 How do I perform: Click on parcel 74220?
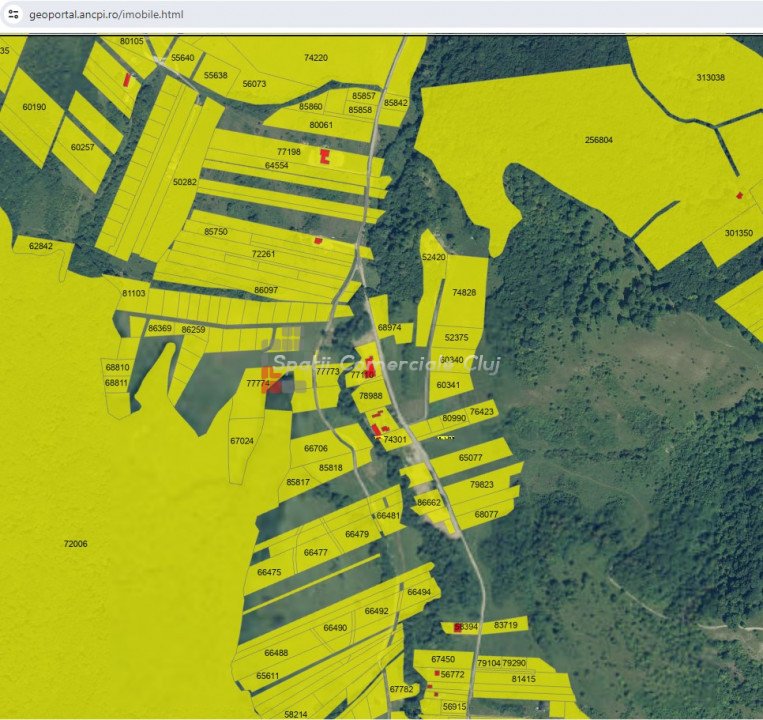tap(315, 58)
